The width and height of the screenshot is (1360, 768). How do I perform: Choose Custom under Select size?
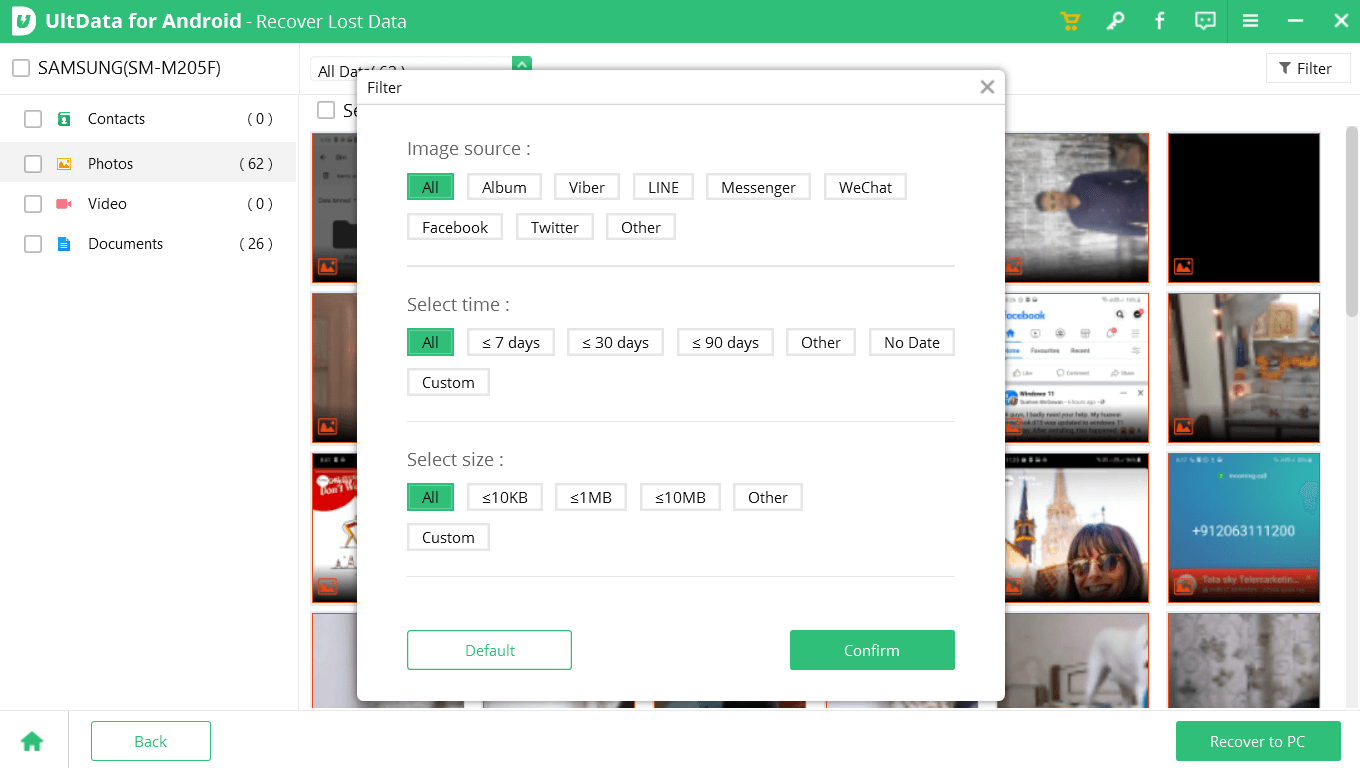[x=448, y=537]
